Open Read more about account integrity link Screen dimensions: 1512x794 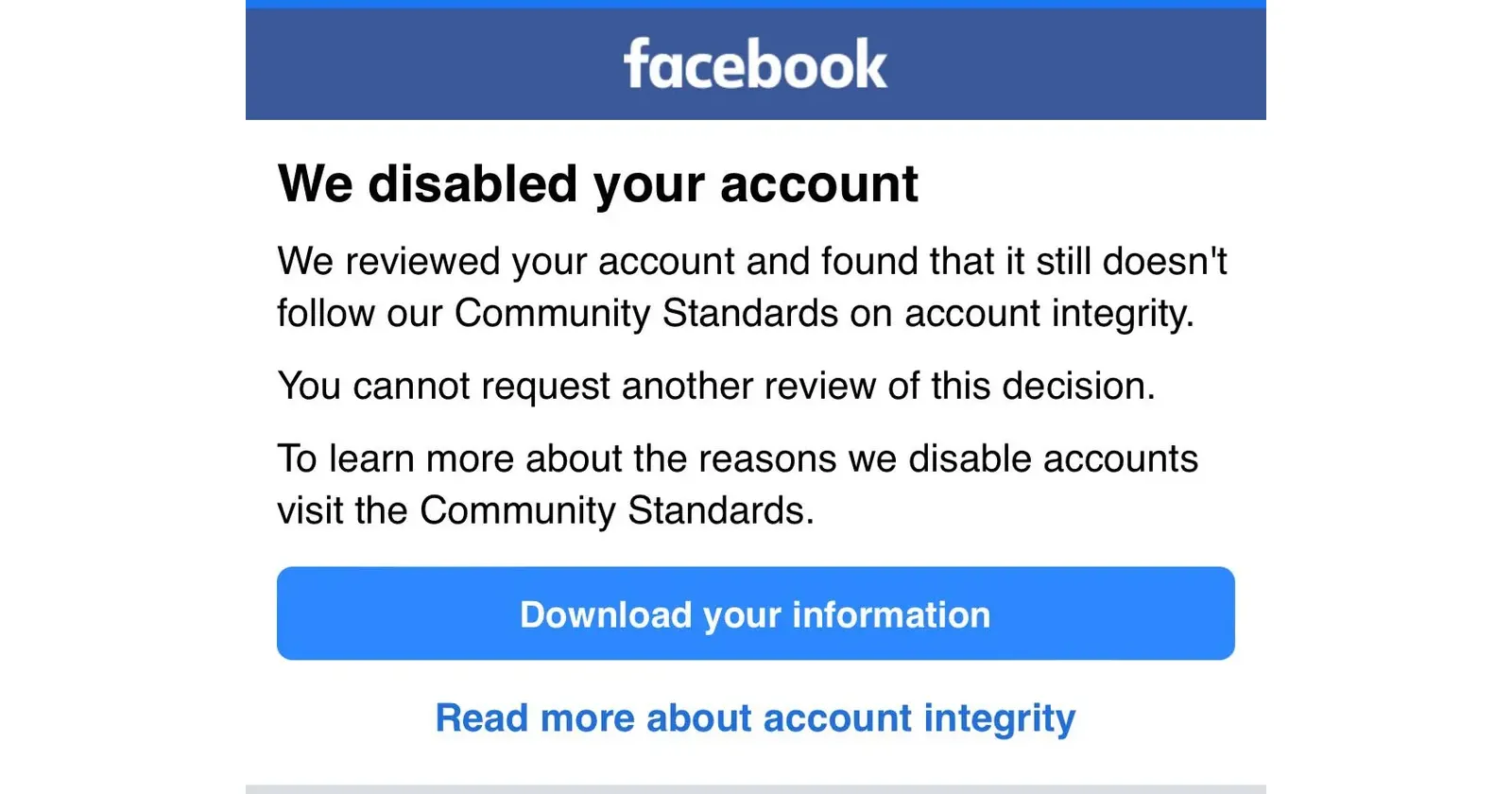coord(755,718)
